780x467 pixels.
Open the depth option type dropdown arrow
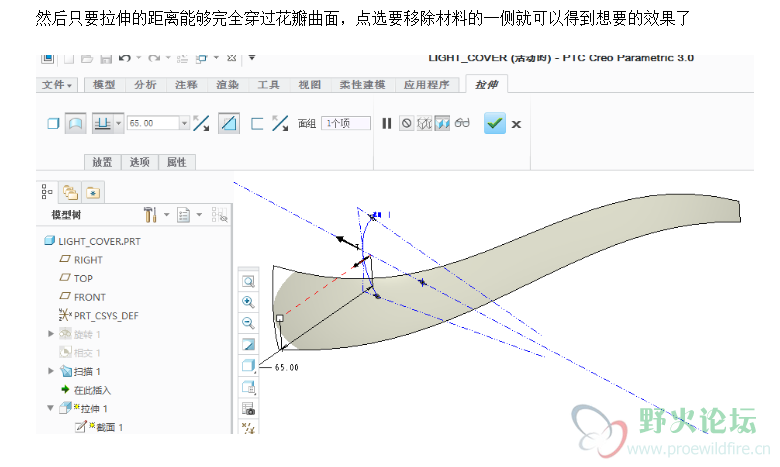[119, 123]
